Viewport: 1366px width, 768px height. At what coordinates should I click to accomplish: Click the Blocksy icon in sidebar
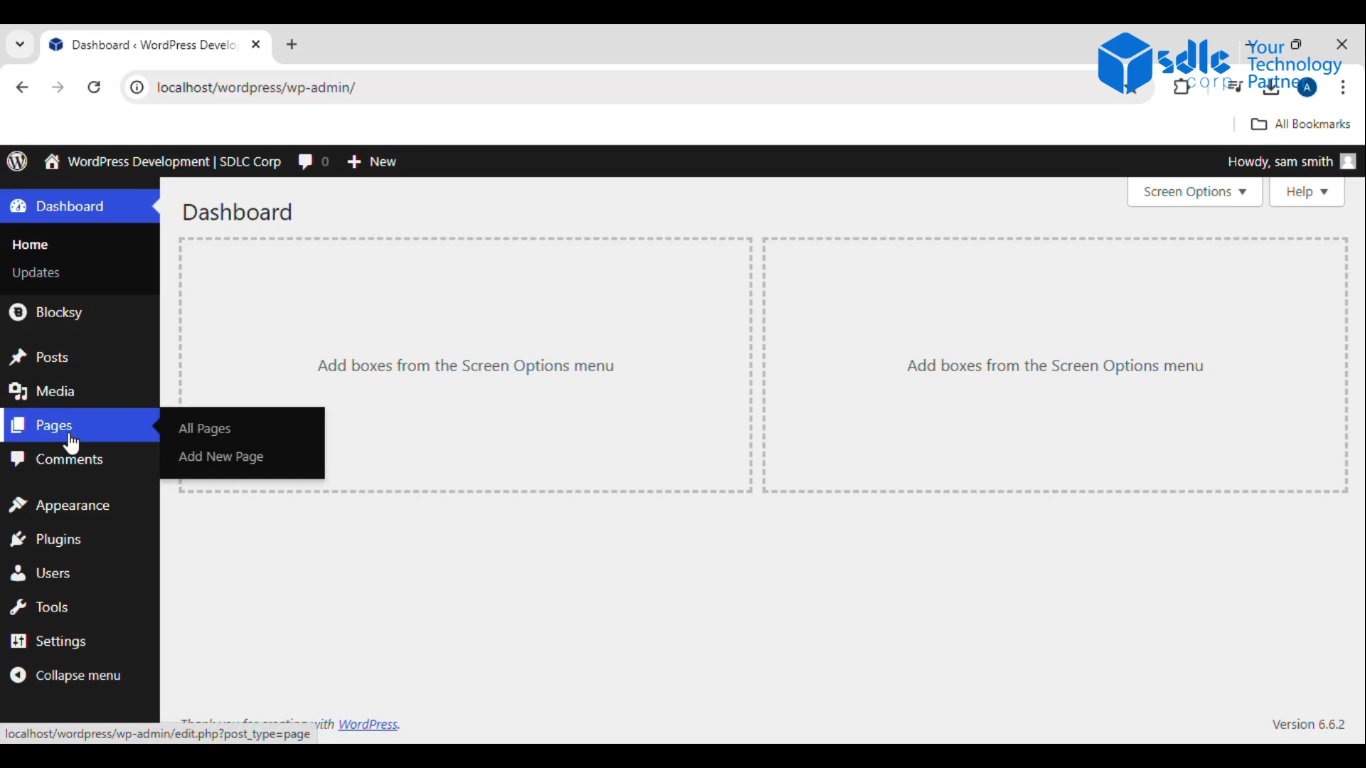coord(18,312)
